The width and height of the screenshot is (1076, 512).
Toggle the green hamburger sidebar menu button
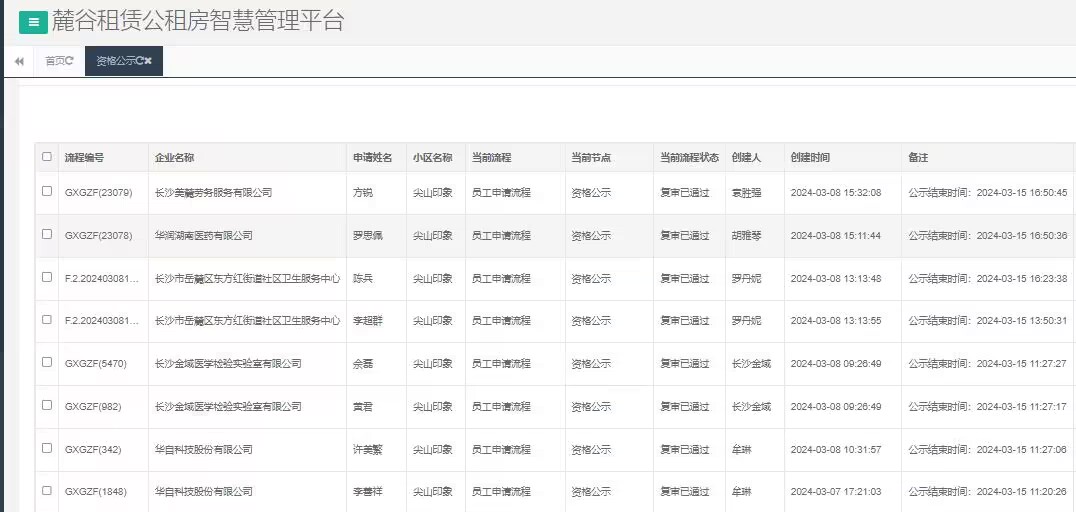point(33,22)
